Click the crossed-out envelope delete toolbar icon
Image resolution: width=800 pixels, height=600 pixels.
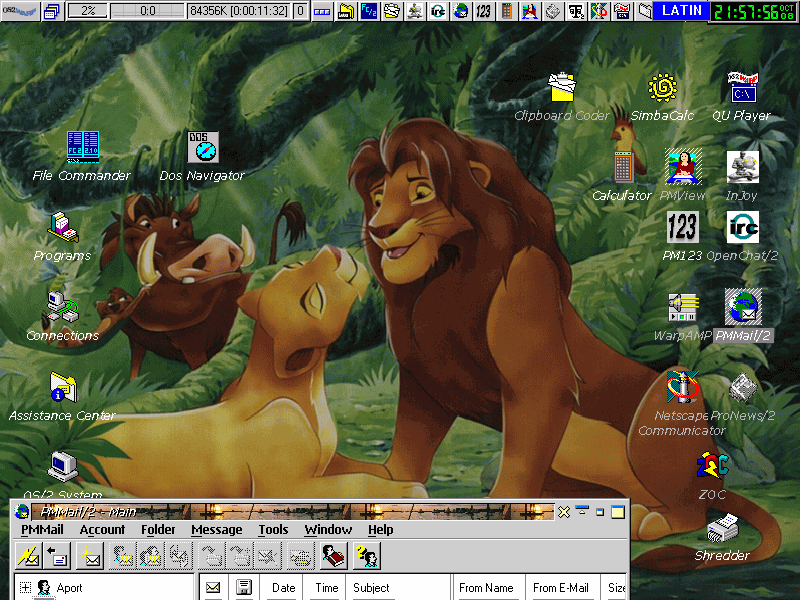(267, 556)
